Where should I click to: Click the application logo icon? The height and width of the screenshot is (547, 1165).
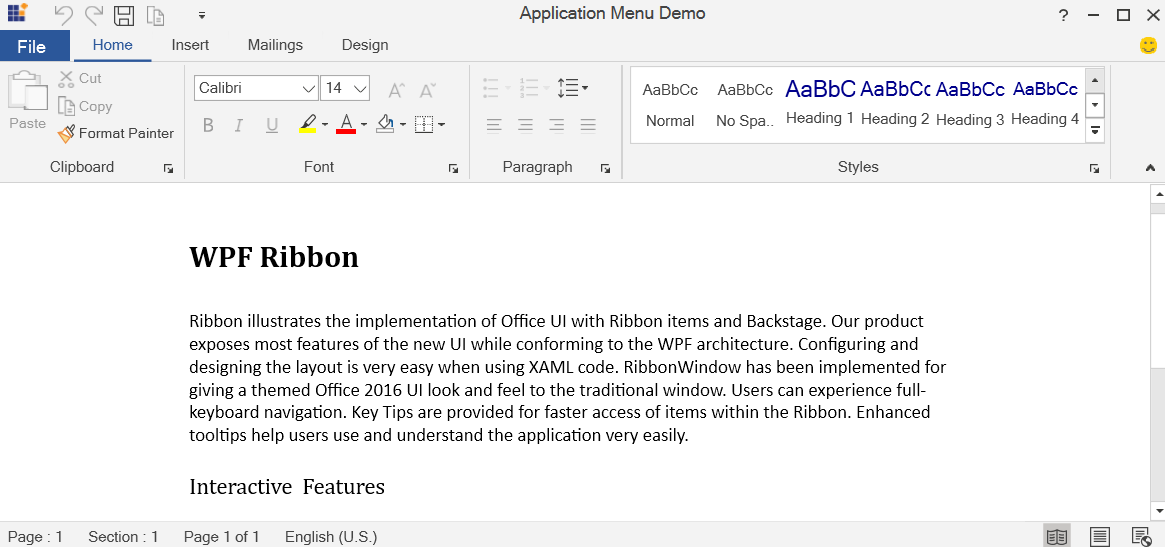pos(17,13)
